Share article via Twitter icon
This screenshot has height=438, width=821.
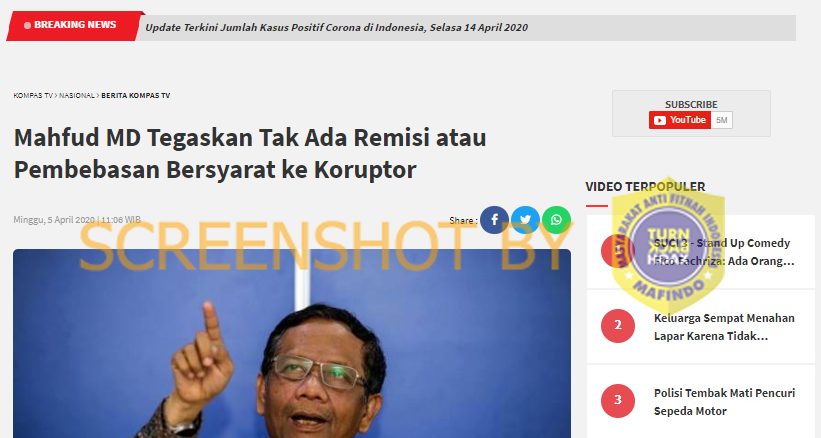[x=525, y=220]
